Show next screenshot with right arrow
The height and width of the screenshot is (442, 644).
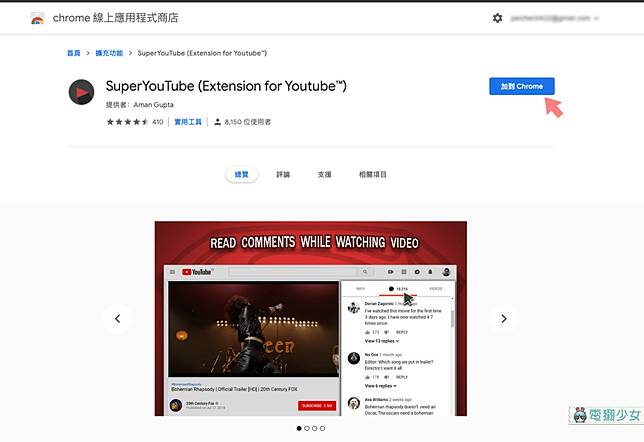pos(504,318)
